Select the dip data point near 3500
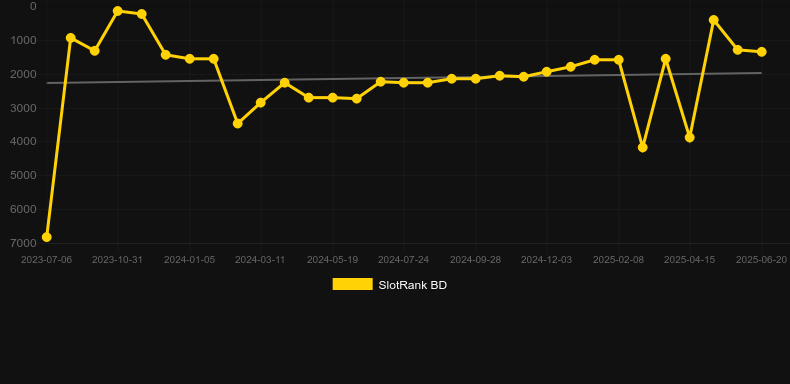 pyautogui.click(x=238, y=123)
